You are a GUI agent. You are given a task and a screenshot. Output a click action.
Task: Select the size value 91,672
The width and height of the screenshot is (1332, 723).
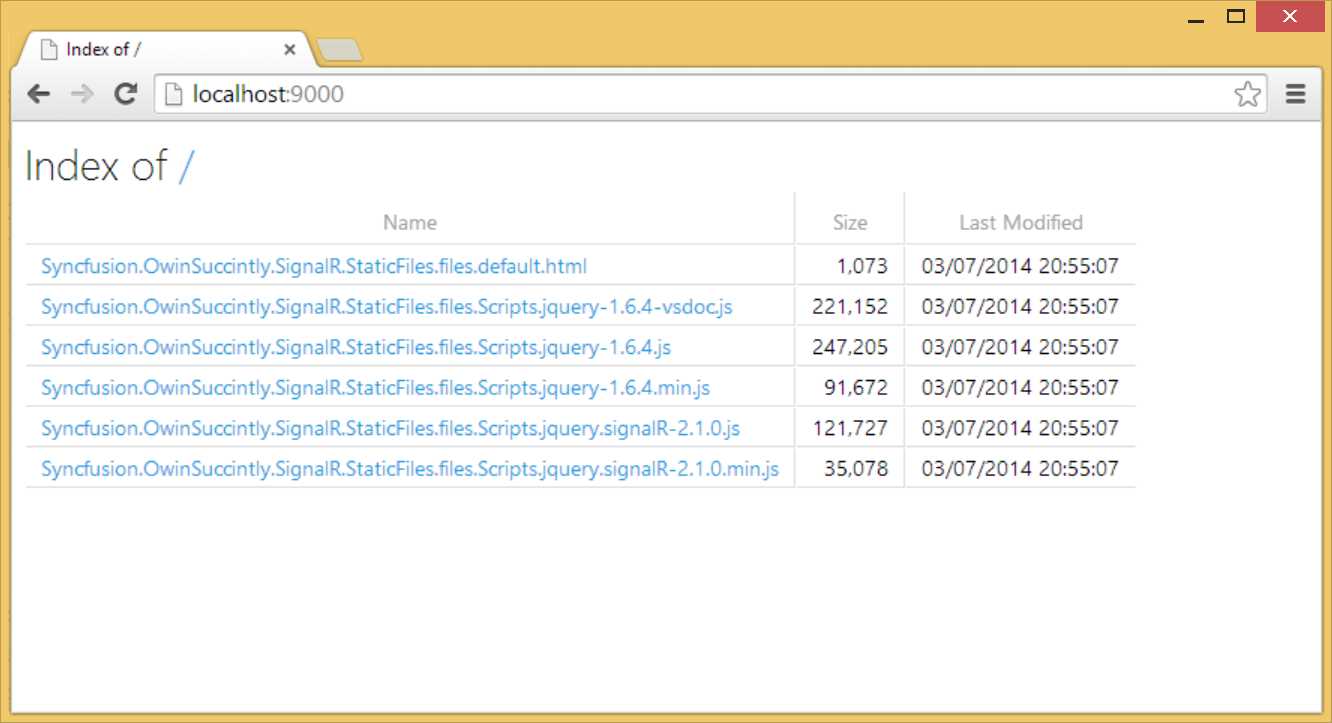coord(856,387)
